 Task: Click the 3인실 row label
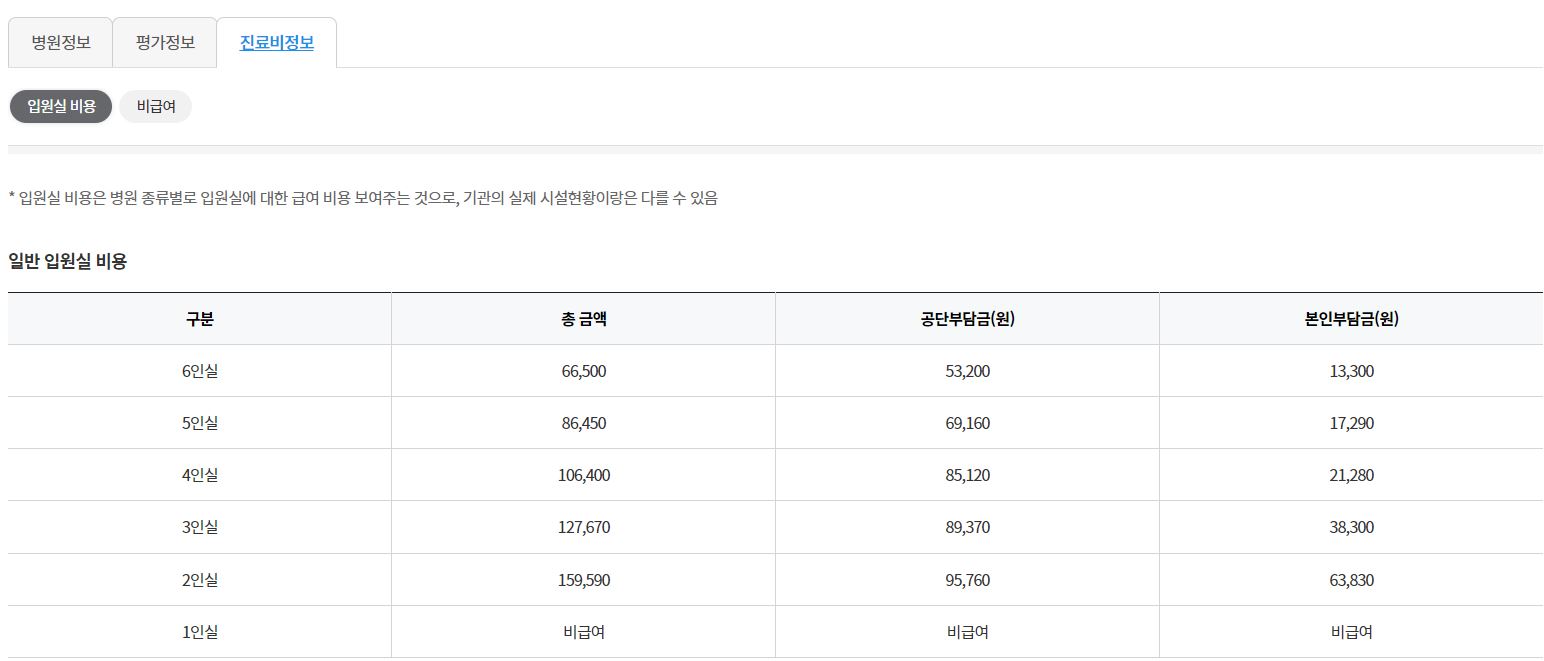tap(198, 527)
